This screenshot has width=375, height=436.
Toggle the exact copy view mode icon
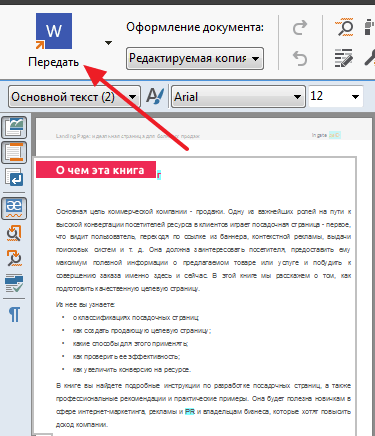pos(14,127)
